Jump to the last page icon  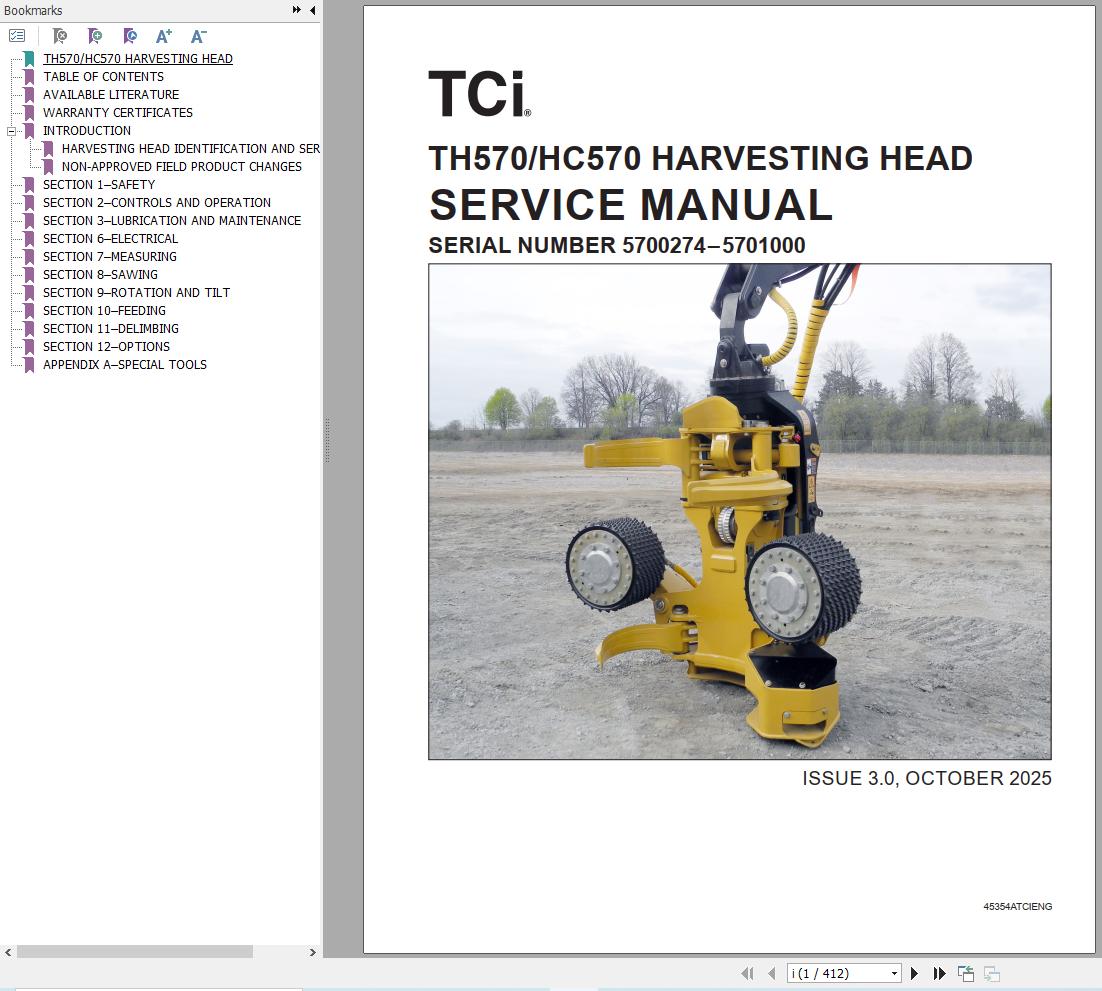[940, 972]
